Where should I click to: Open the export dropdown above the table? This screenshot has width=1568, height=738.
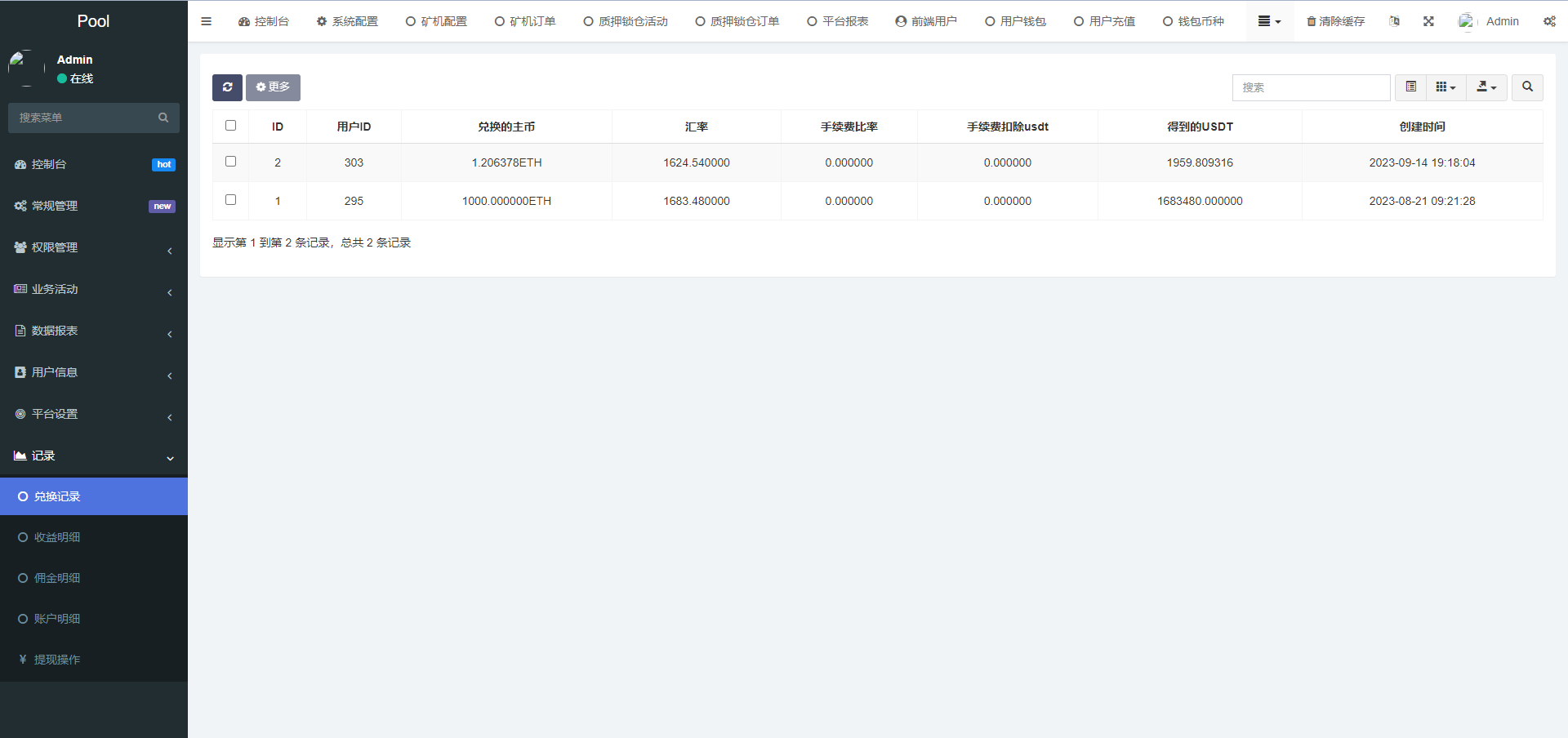[1486, 87]
